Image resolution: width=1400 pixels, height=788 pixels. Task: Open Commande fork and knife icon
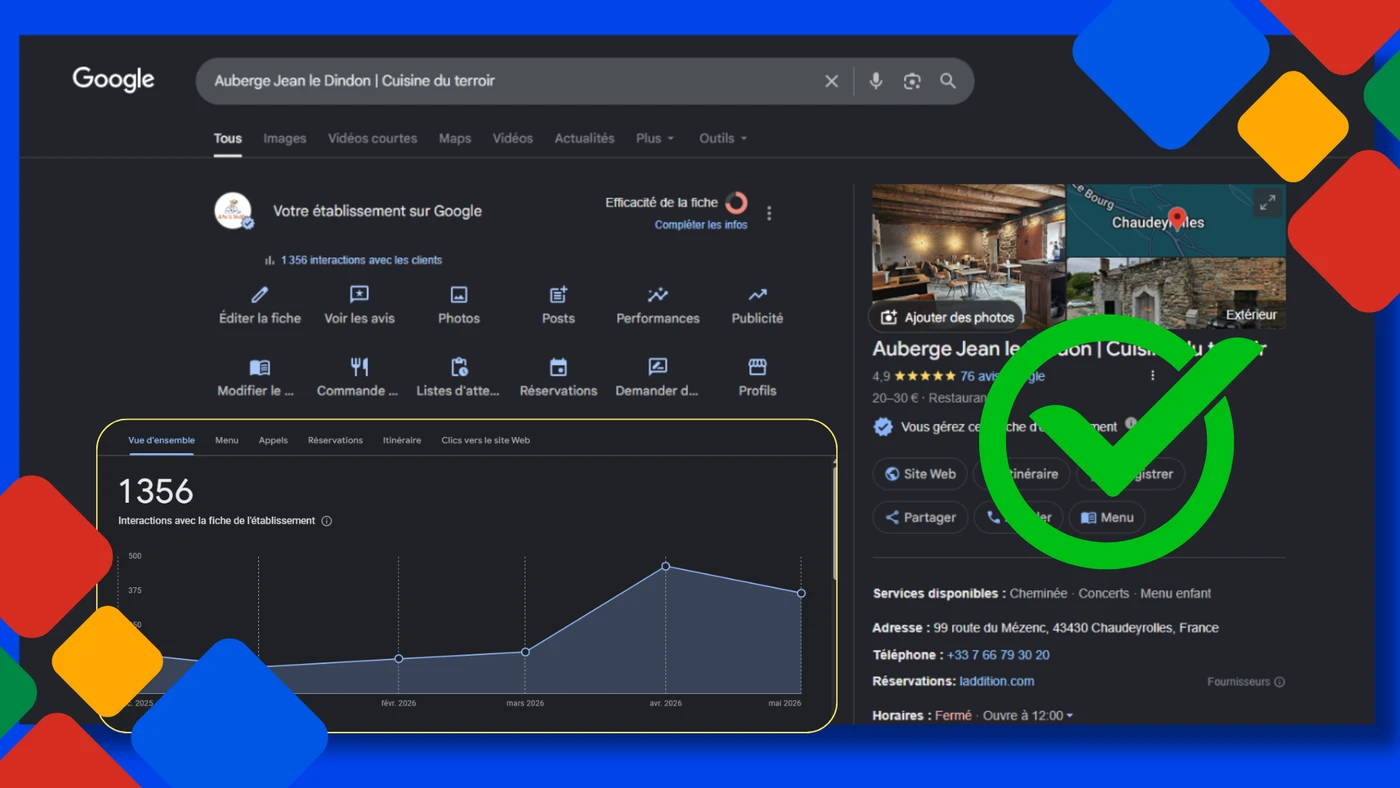pos(359,367)
